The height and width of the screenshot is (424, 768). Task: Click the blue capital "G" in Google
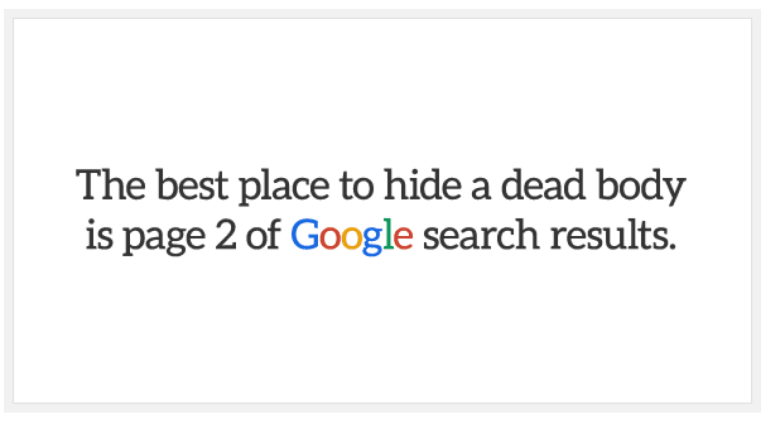coord(304,237)
